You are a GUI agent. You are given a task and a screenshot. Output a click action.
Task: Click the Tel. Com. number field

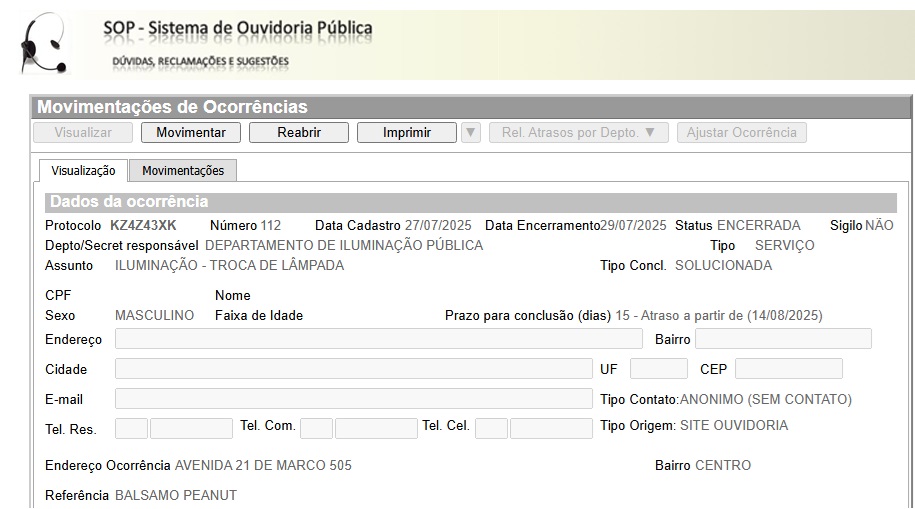[376, 428]
